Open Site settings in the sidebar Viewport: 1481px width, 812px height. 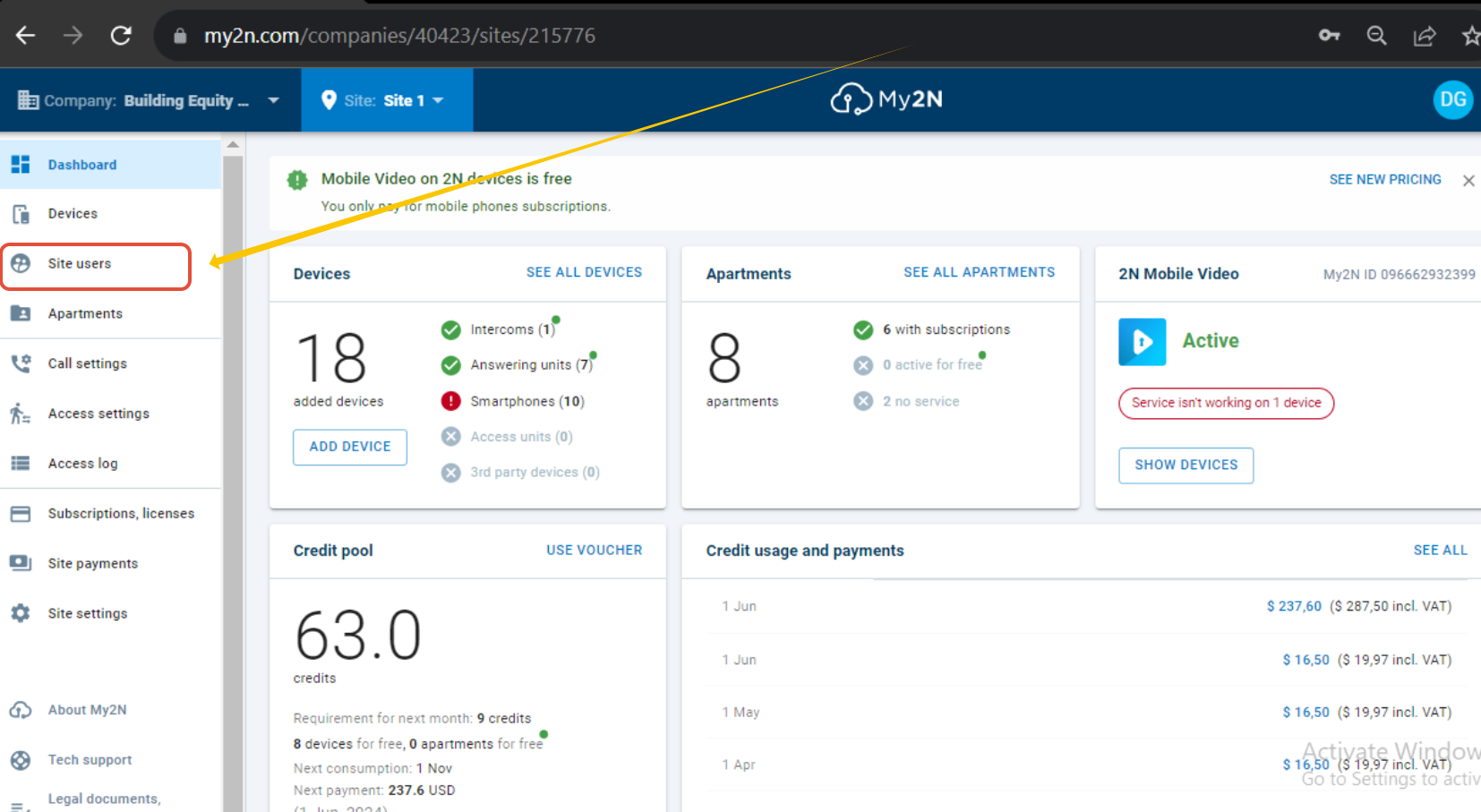[110, 614]
